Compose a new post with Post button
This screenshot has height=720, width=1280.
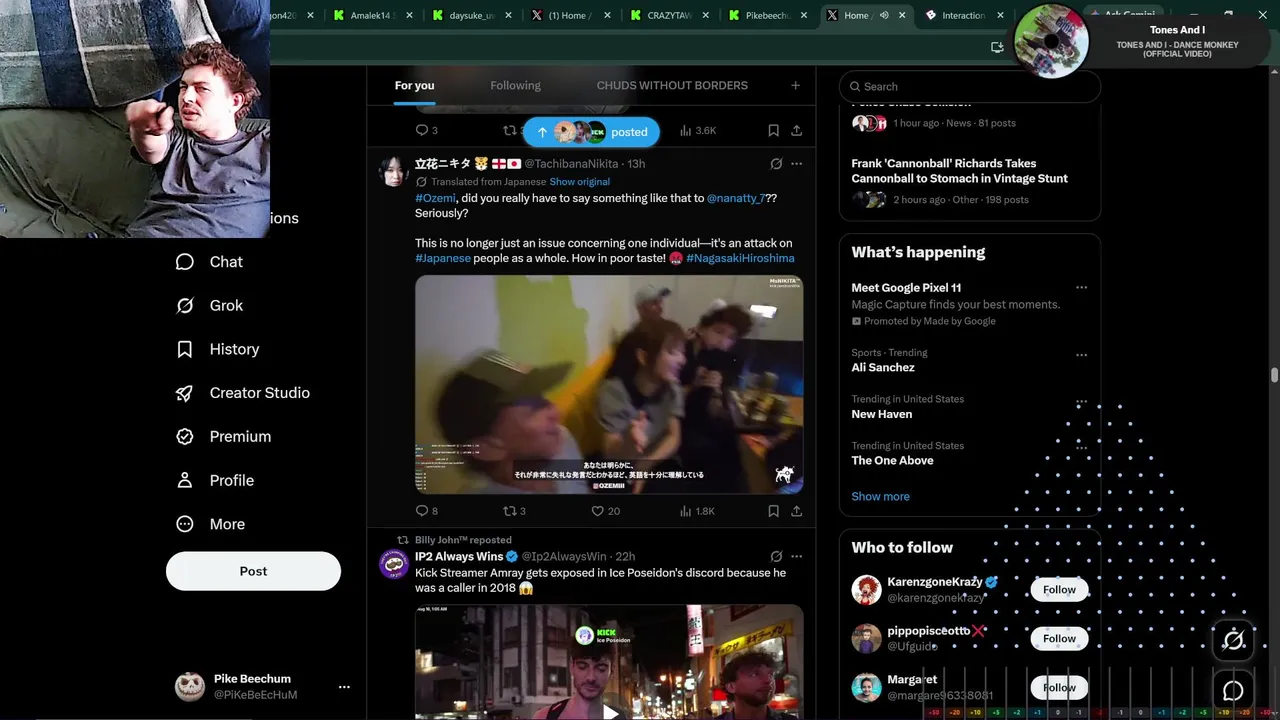[253, 571]
